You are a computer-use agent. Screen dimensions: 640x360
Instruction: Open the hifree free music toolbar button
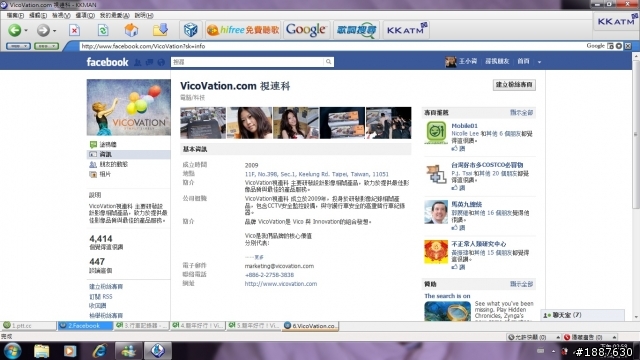tap(243, 30)
